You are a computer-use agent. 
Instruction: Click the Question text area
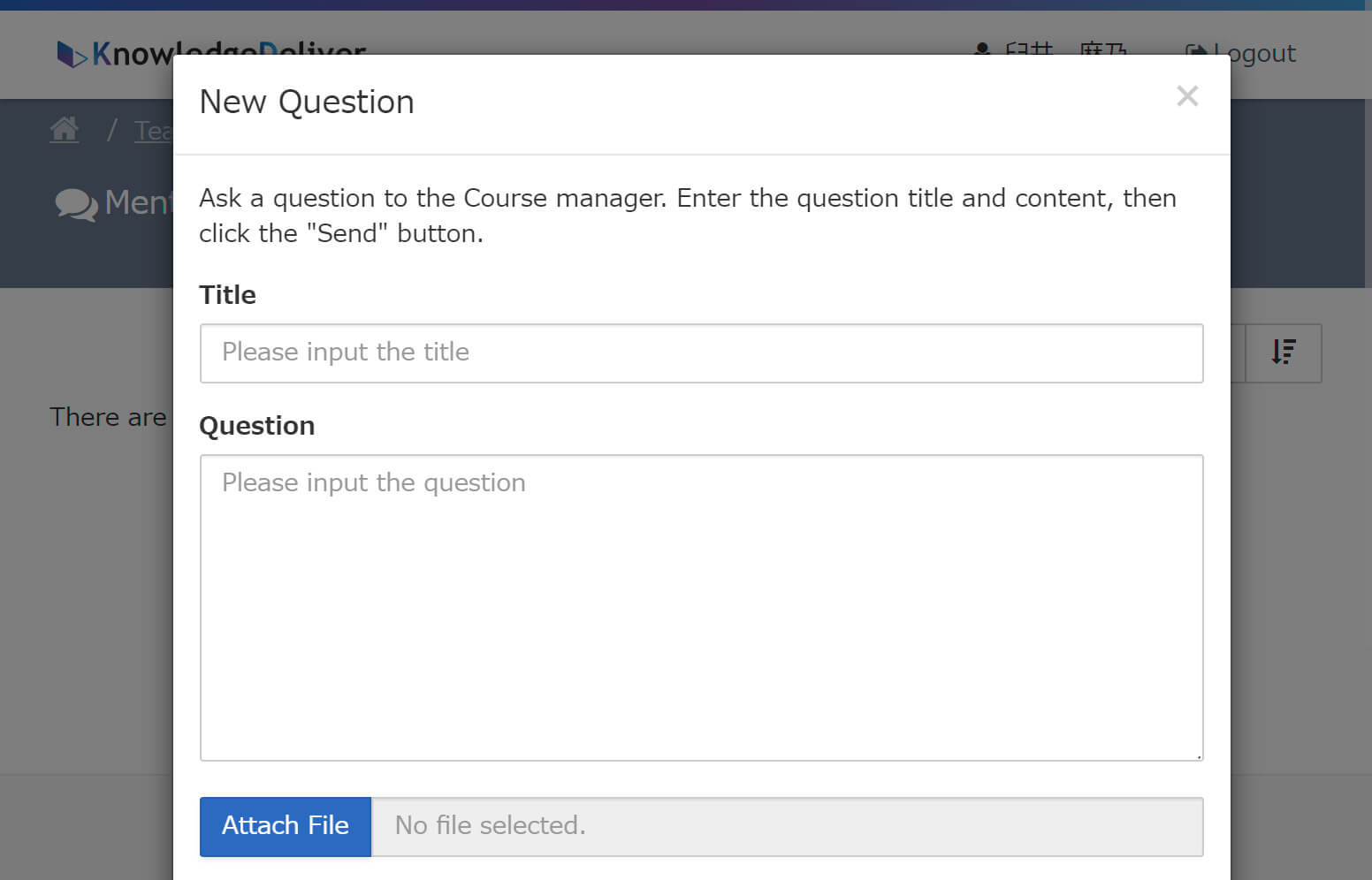pyautogui.click(x=701, y=608)
